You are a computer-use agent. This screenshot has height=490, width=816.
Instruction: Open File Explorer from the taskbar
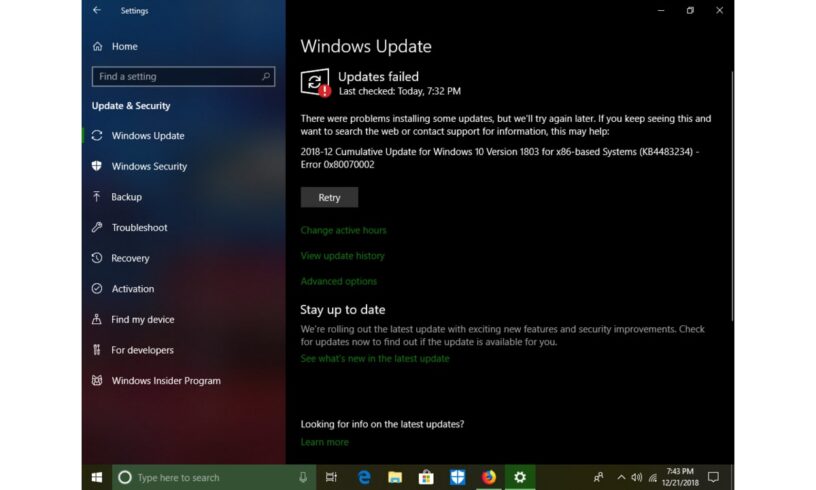click(x=395, y=478)
